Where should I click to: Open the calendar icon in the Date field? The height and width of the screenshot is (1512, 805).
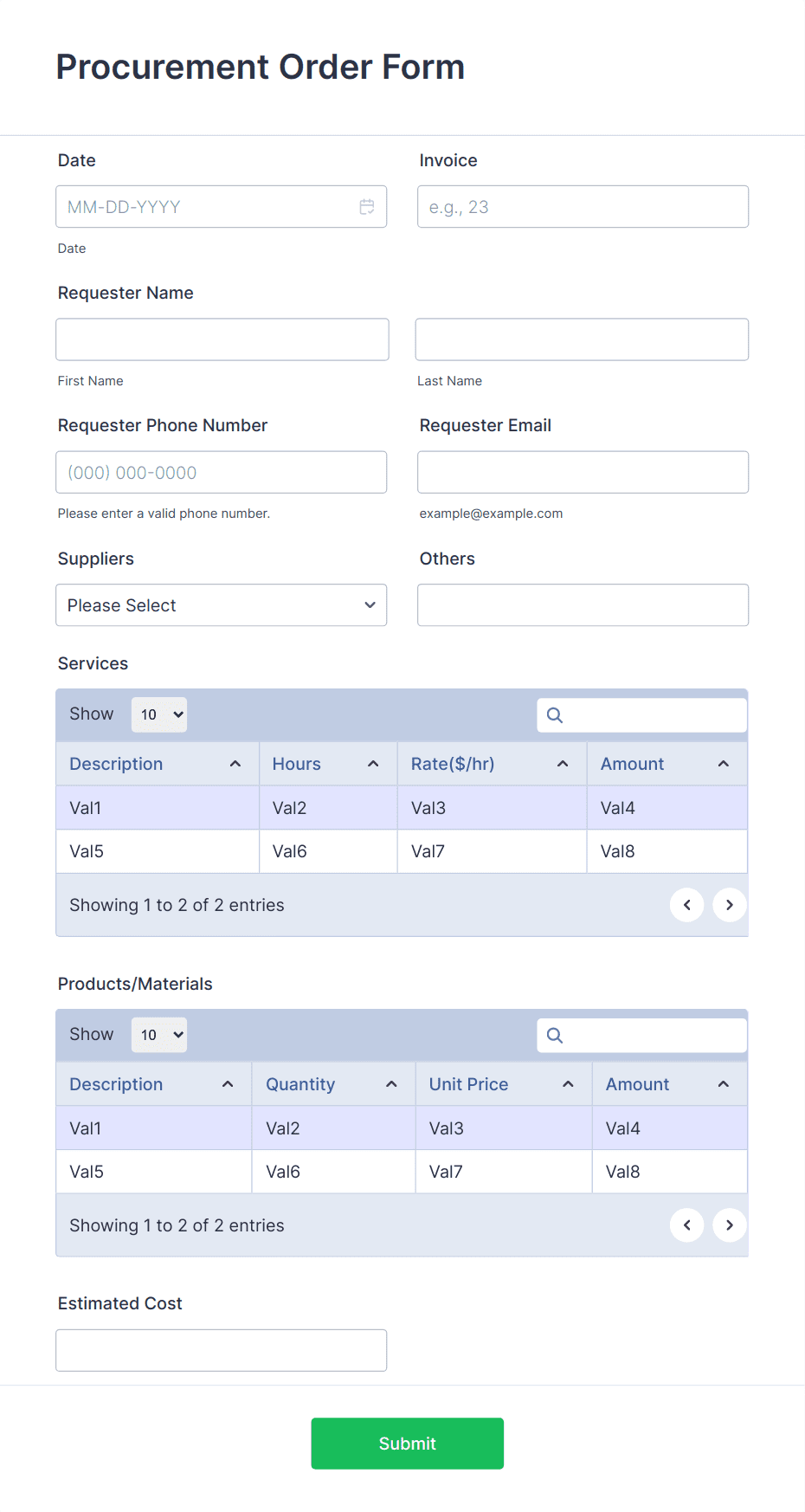[366, 206]
